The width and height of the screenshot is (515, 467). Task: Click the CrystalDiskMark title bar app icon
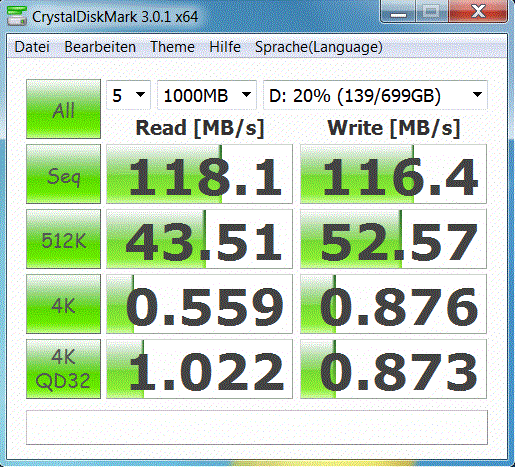tap(17, 15)
